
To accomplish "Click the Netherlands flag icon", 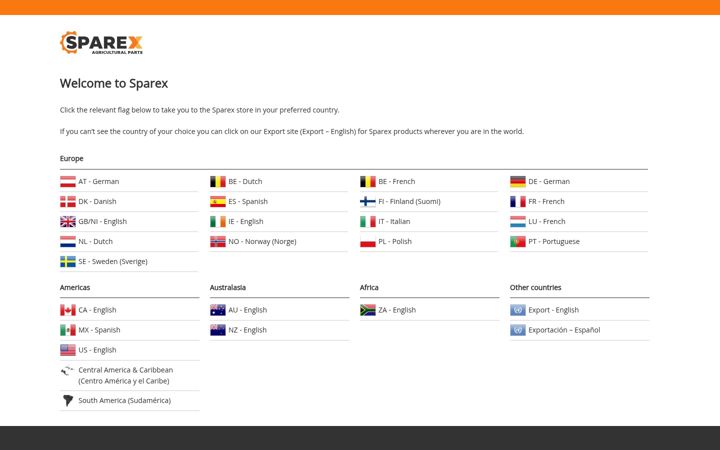I will point(68,242).
